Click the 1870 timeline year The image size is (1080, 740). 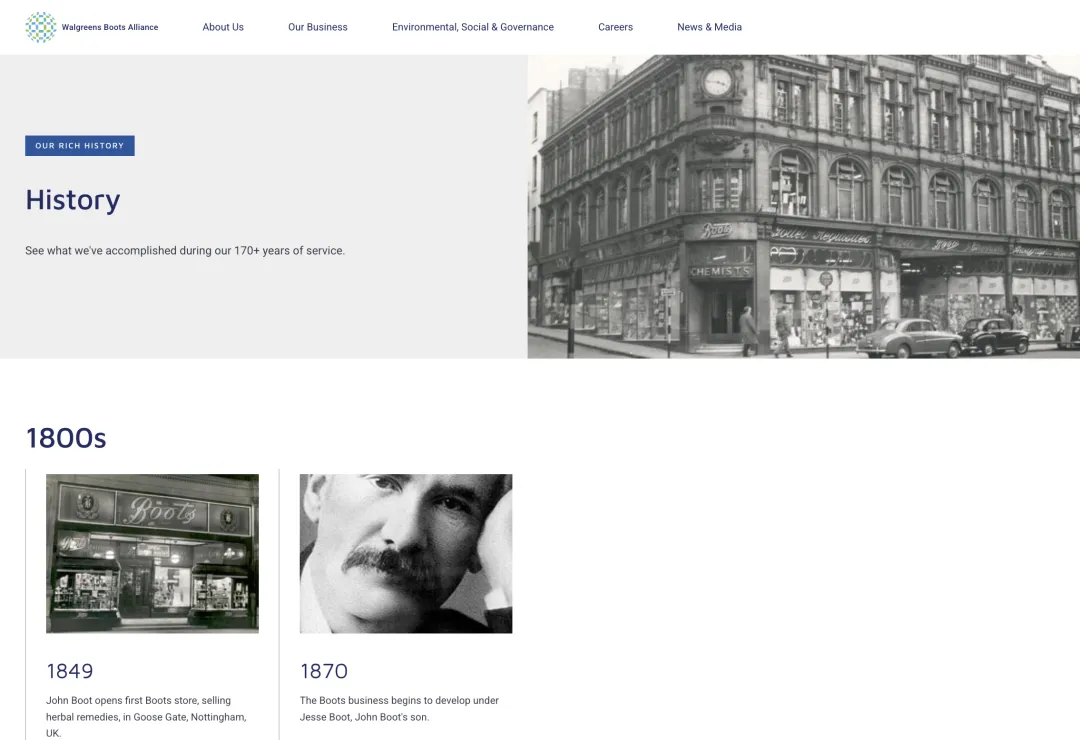(x=324, y=671)
